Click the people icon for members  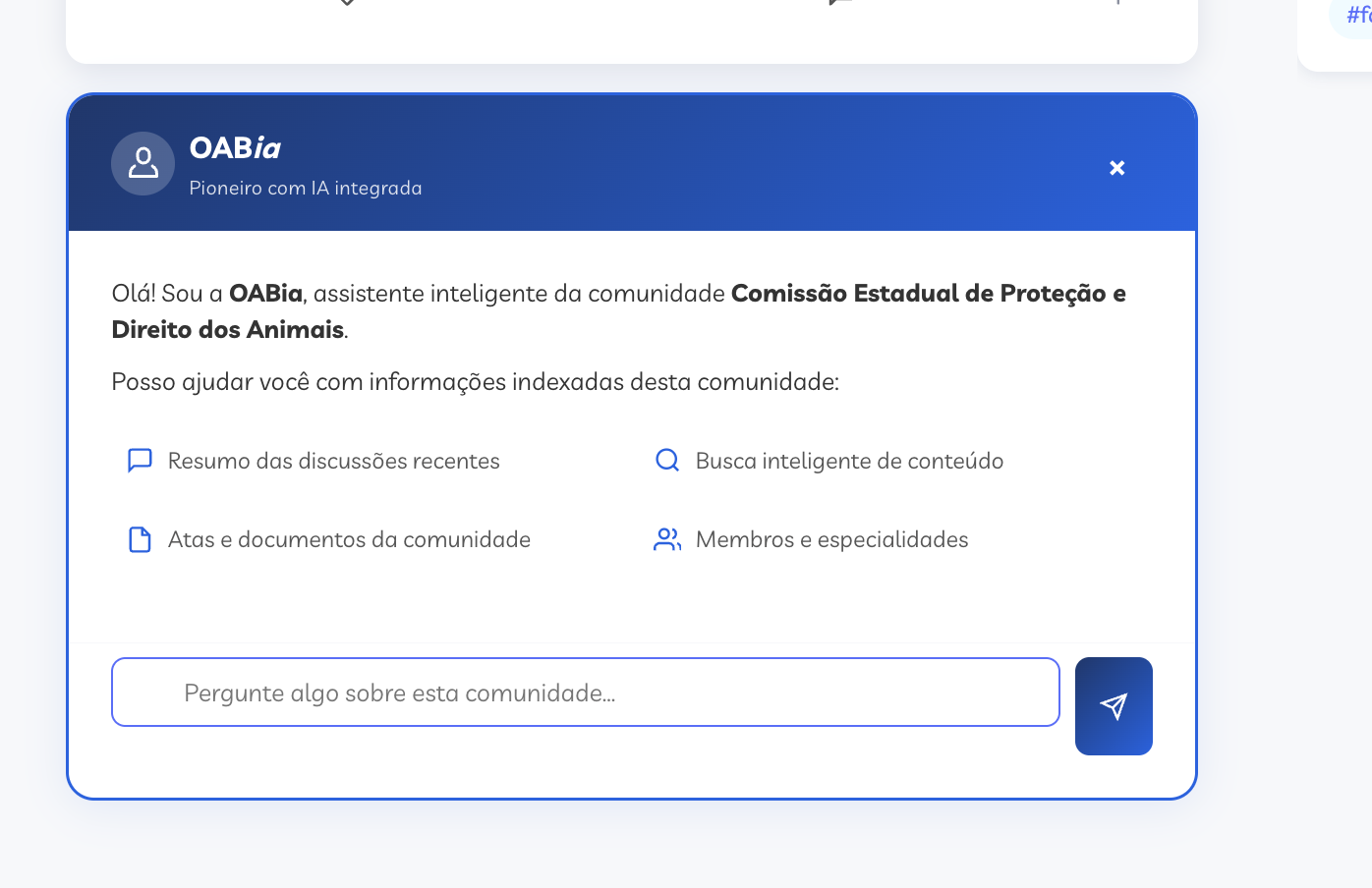pos(667,539)
